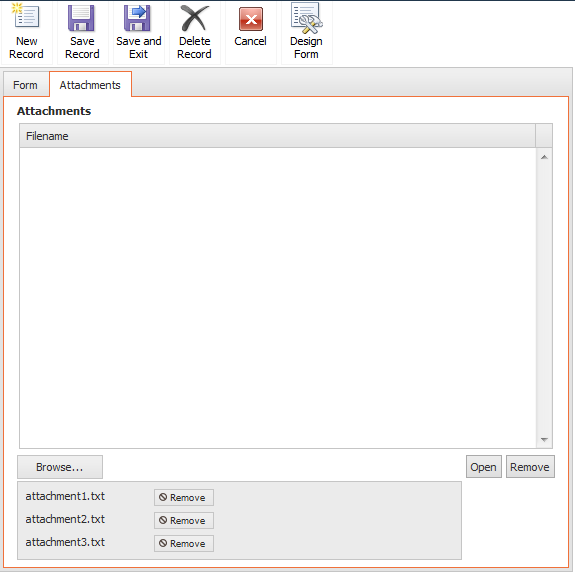Remove attachment2.txt from upload list

pyautogui.click(x=184, y=520)
